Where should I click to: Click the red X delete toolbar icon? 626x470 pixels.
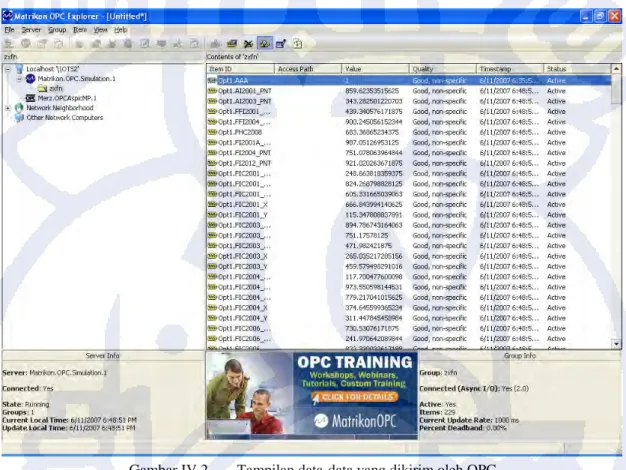click(248, 44)
